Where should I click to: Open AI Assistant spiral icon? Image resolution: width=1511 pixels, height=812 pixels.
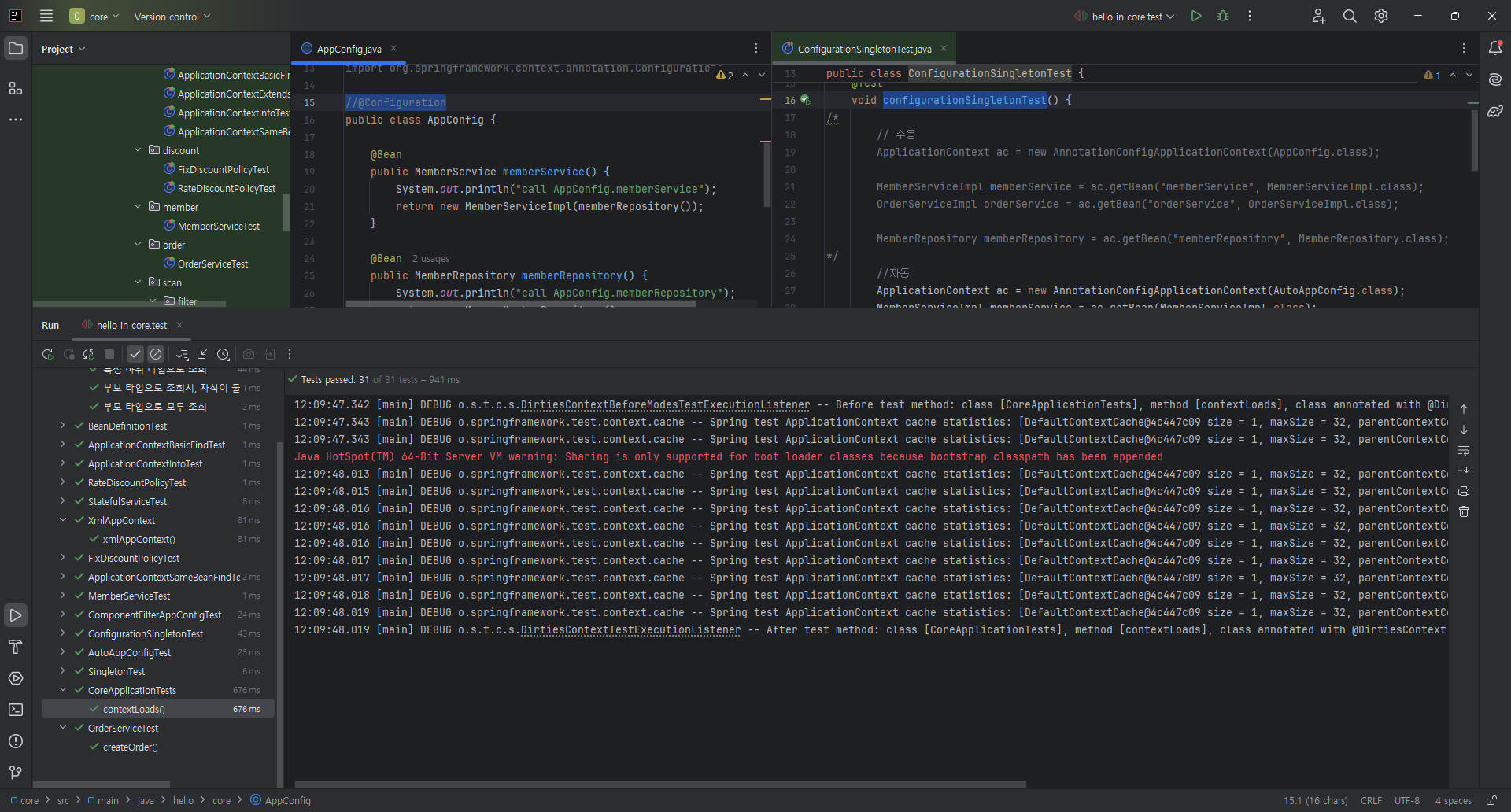coord(1495,79)
